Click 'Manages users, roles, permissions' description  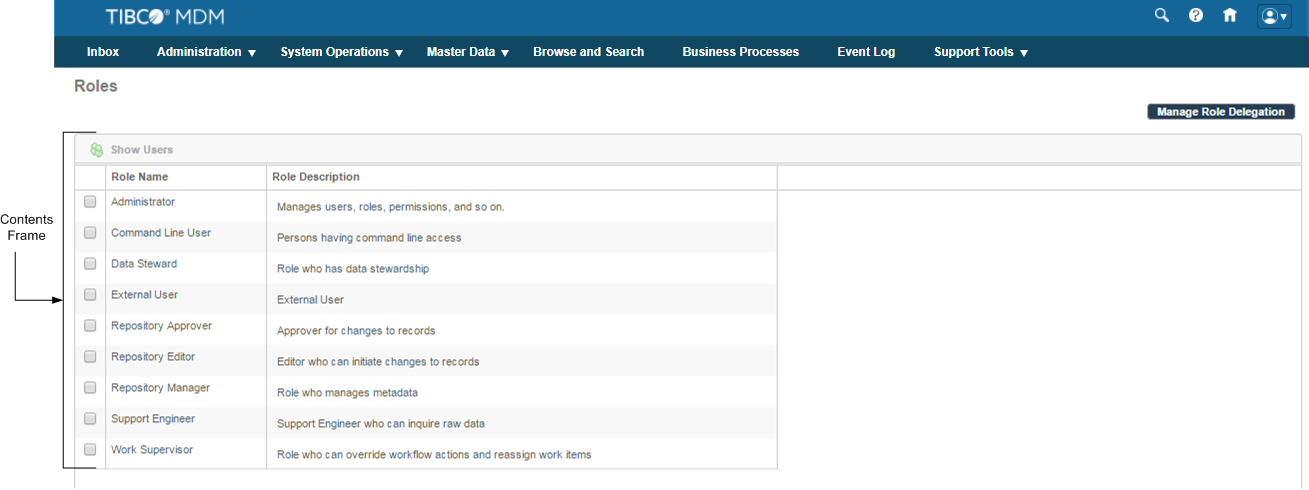[391, 207]
